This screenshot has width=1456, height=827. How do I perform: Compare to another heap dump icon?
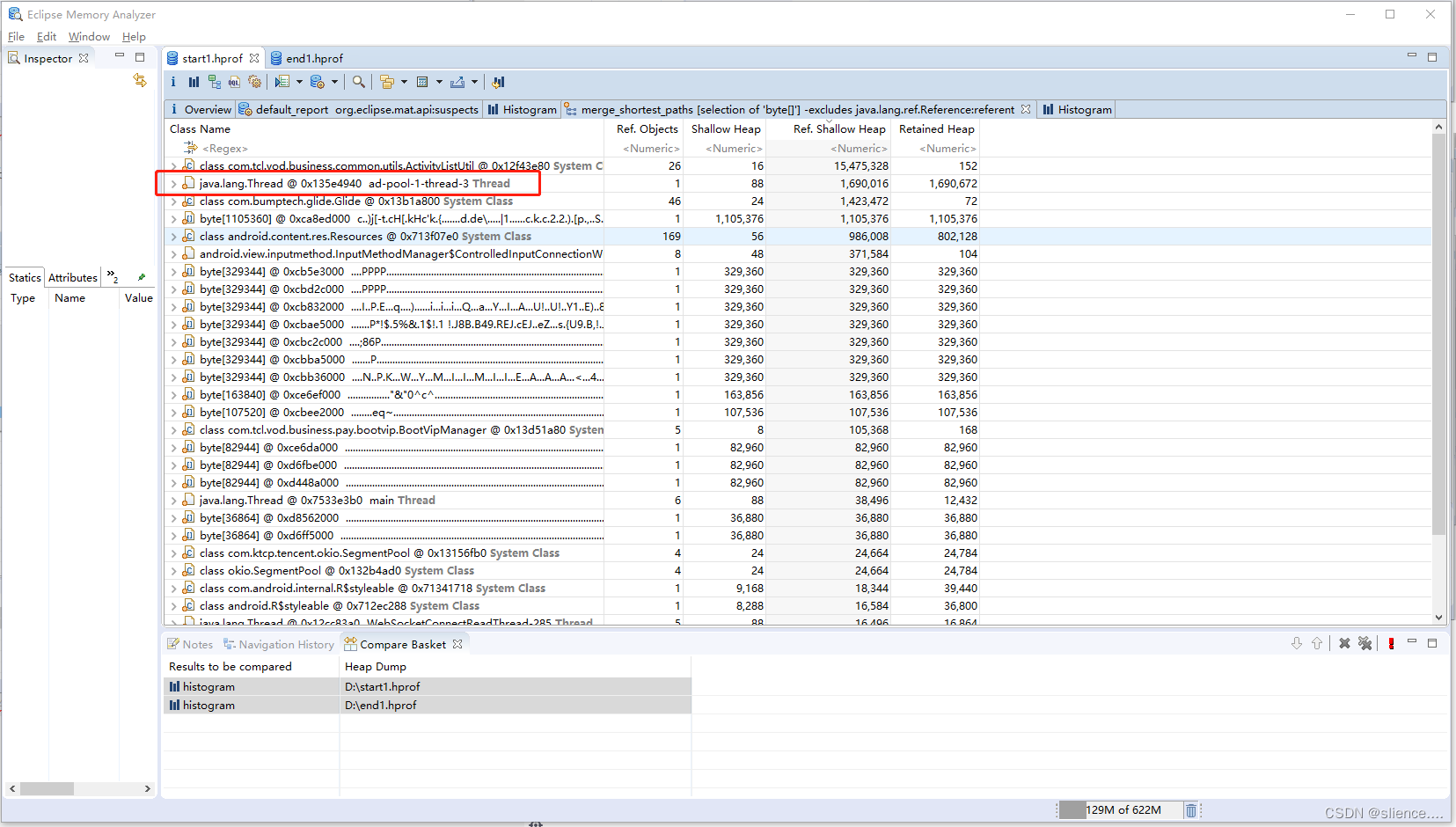[498, 82]
